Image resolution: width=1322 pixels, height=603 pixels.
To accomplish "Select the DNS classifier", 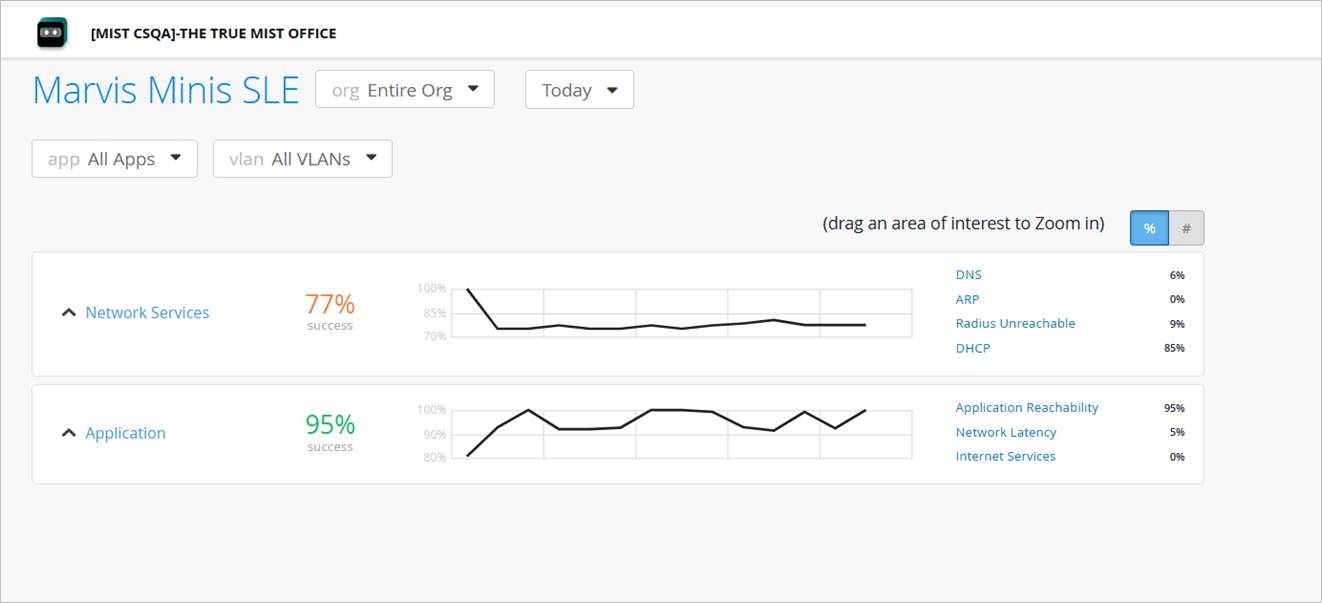I will click(969, 275).
